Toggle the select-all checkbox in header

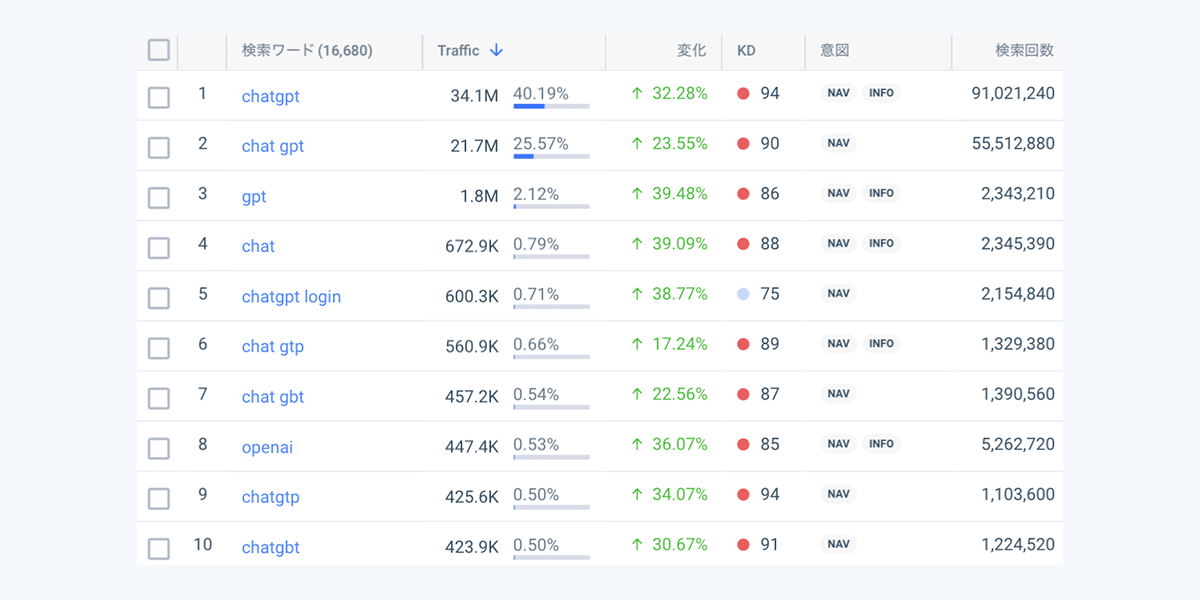click(x=159, y=50)
